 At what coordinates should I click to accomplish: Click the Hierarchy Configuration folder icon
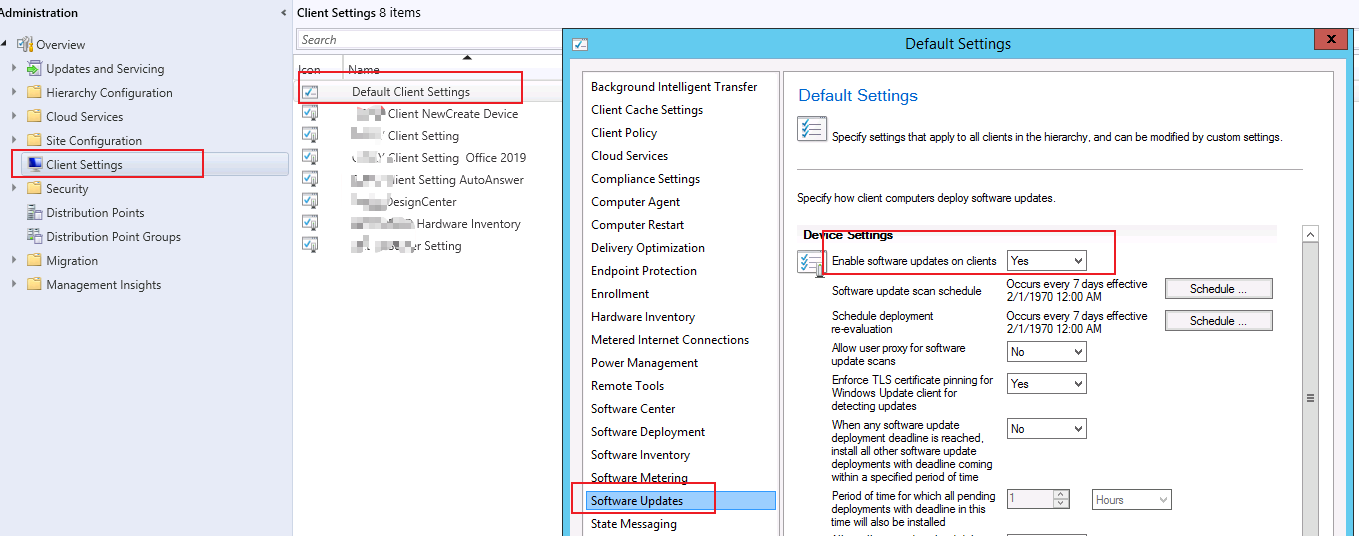click(x=34, y=92)
